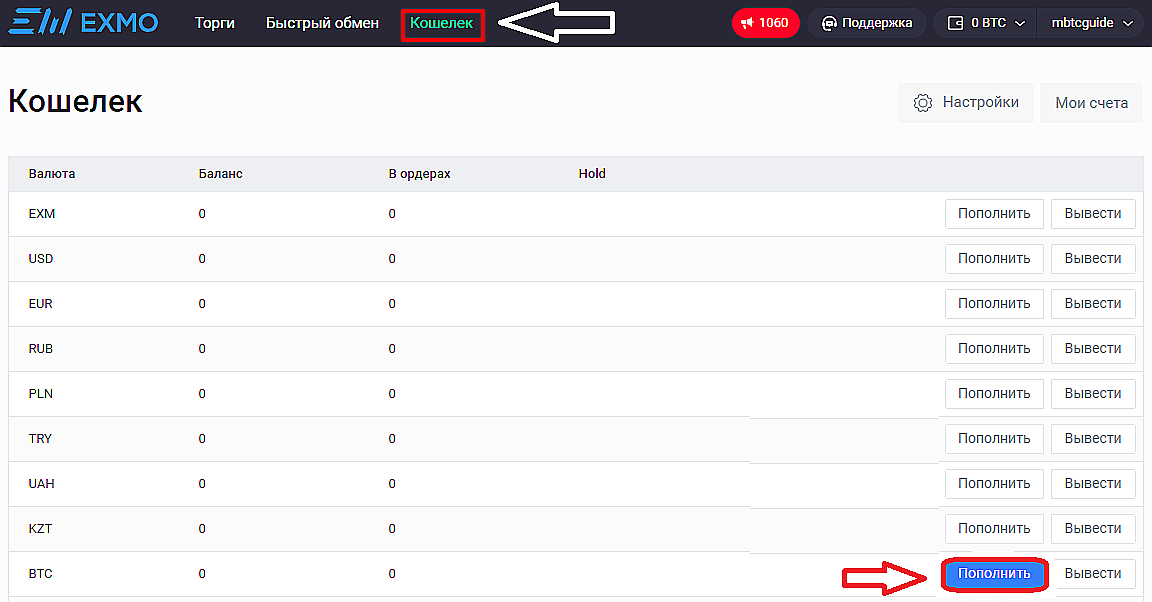Open the mbtcguide account dropdown

1092,23
